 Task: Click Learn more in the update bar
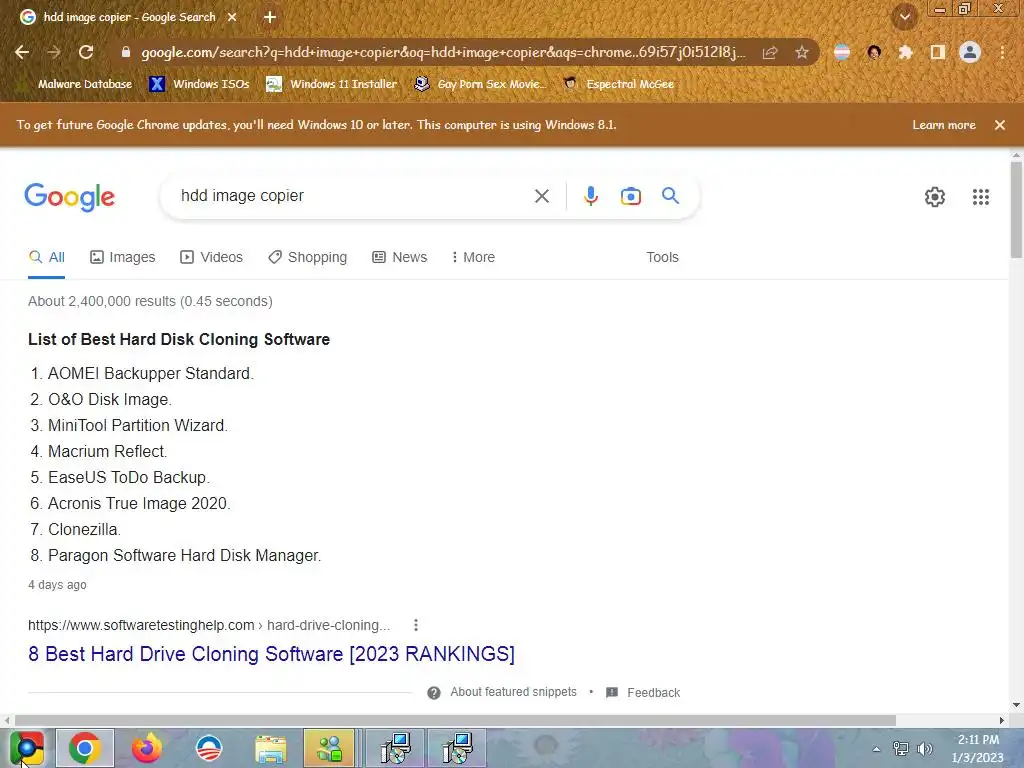(x=944, y=125)
